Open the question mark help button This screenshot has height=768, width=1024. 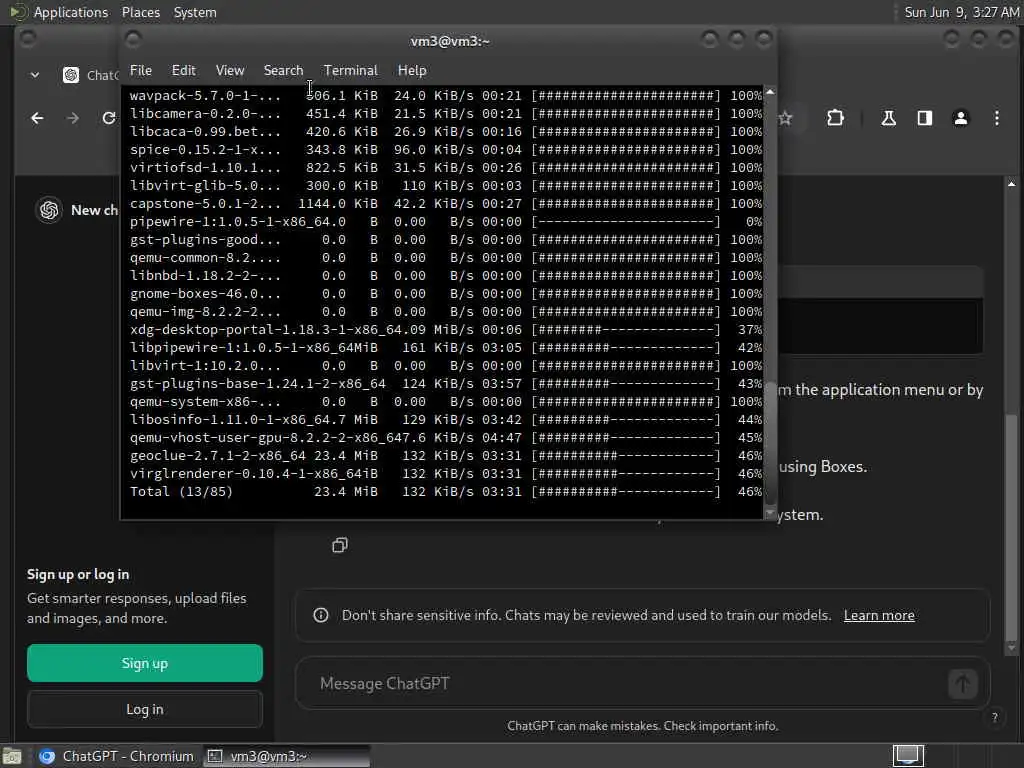click(995, 717)
